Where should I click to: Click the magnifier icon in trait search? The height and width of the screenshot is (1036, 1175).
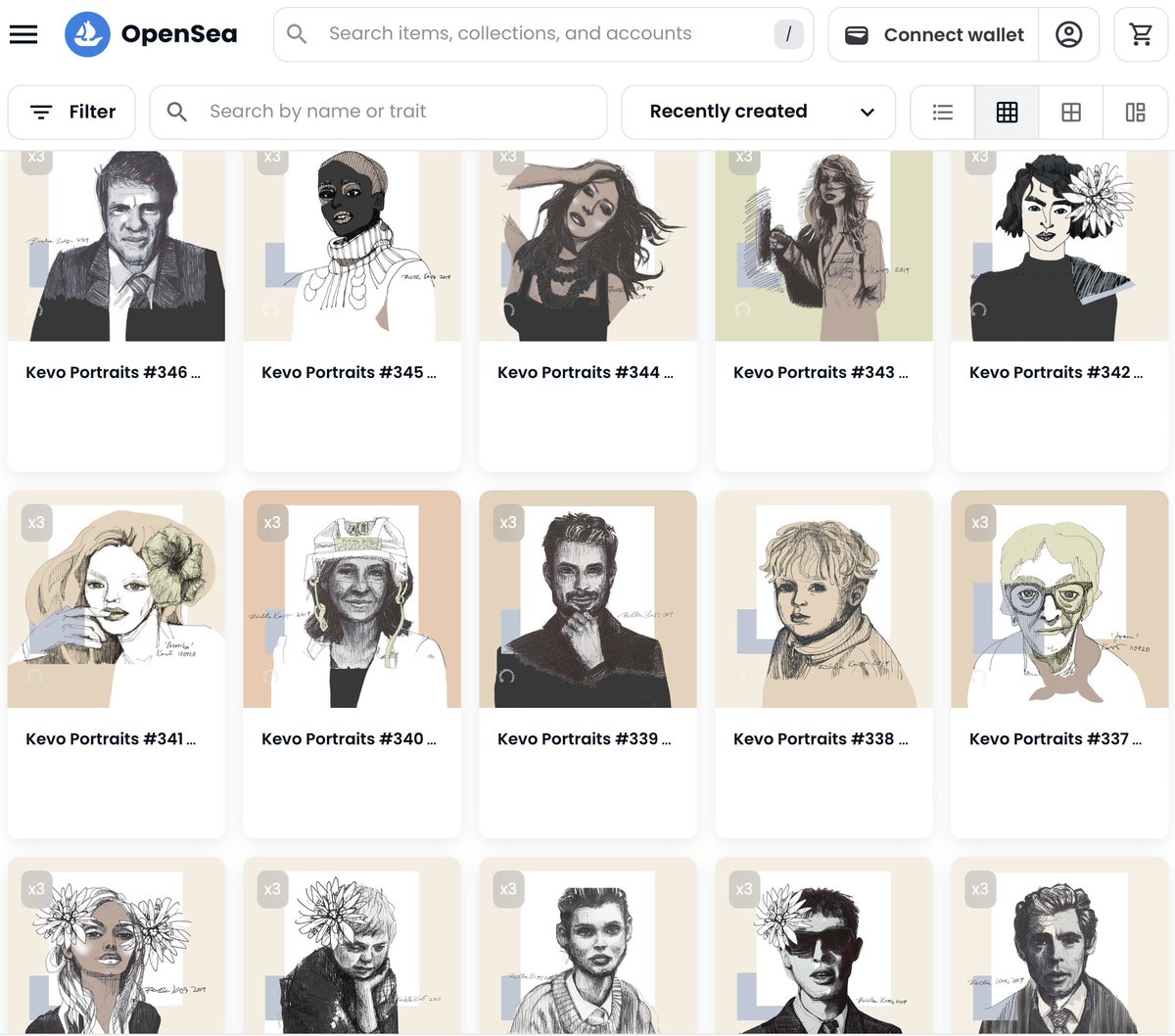pos(177,112)
